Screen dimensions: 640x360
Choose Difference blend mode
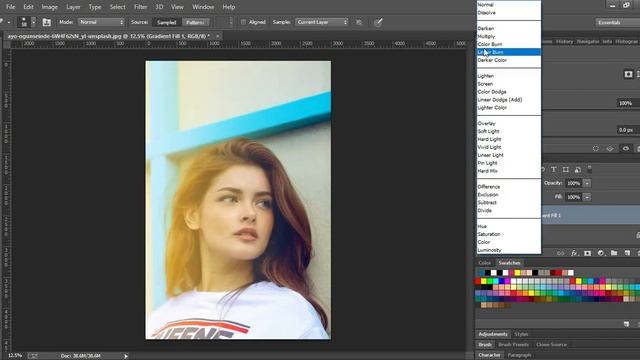[509, 187]
